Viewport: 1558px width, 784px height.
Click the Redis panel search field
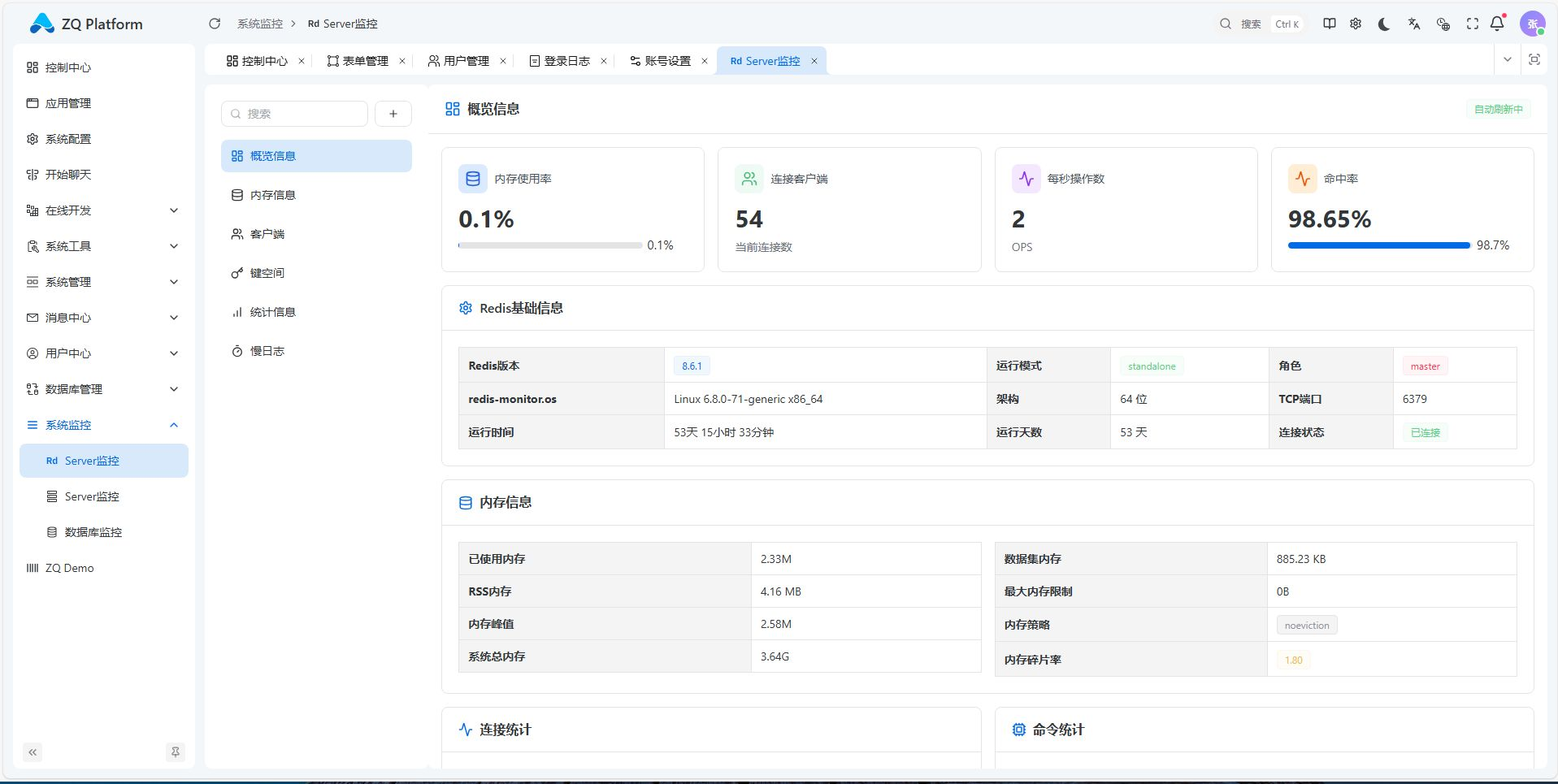(294, 114)
